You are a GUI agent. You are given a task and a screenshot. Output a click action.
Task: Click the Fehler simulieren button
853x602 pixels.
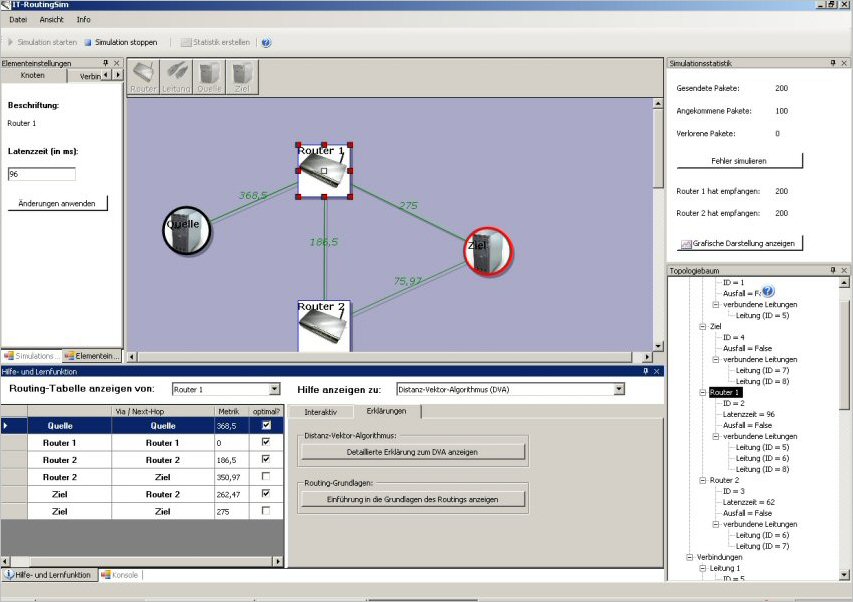[x=739, y=160]
